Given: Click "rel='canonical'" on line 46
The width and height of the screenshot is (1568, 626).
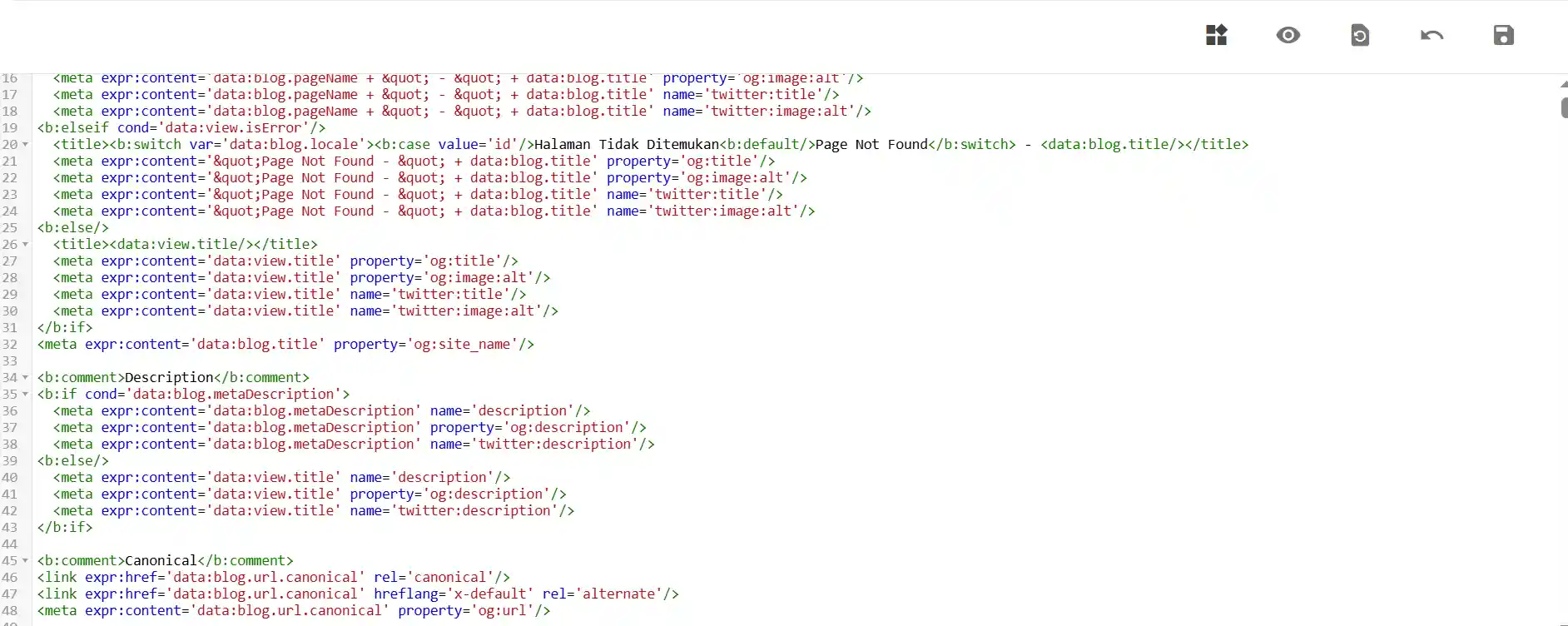Looking at the screenshot, I should [x=434, y=578].
